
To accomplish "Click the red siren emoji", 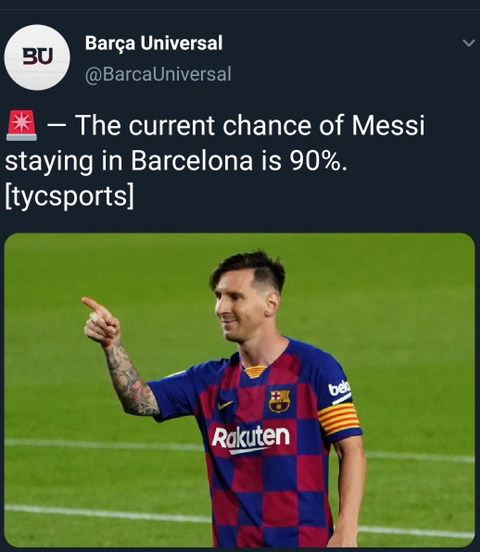I will [x=21, y=126].
